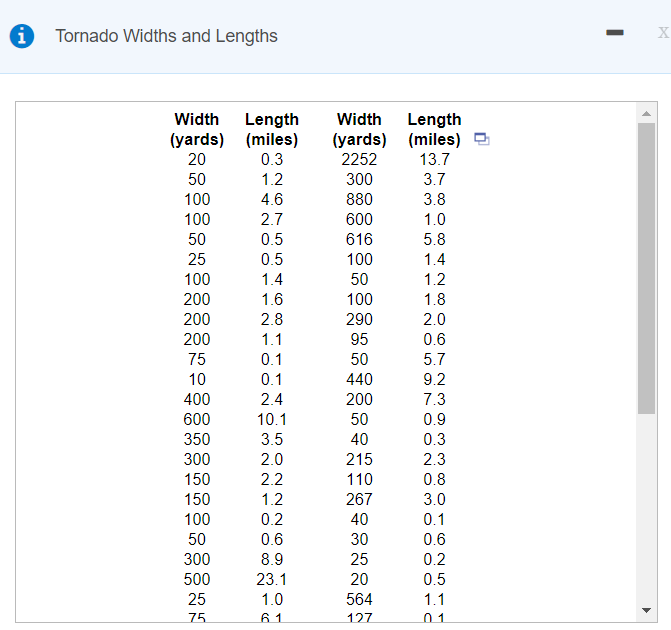The image size is (671, 630).
Task: Select the second Width (yards) column header
Action: tap(359, 129)
